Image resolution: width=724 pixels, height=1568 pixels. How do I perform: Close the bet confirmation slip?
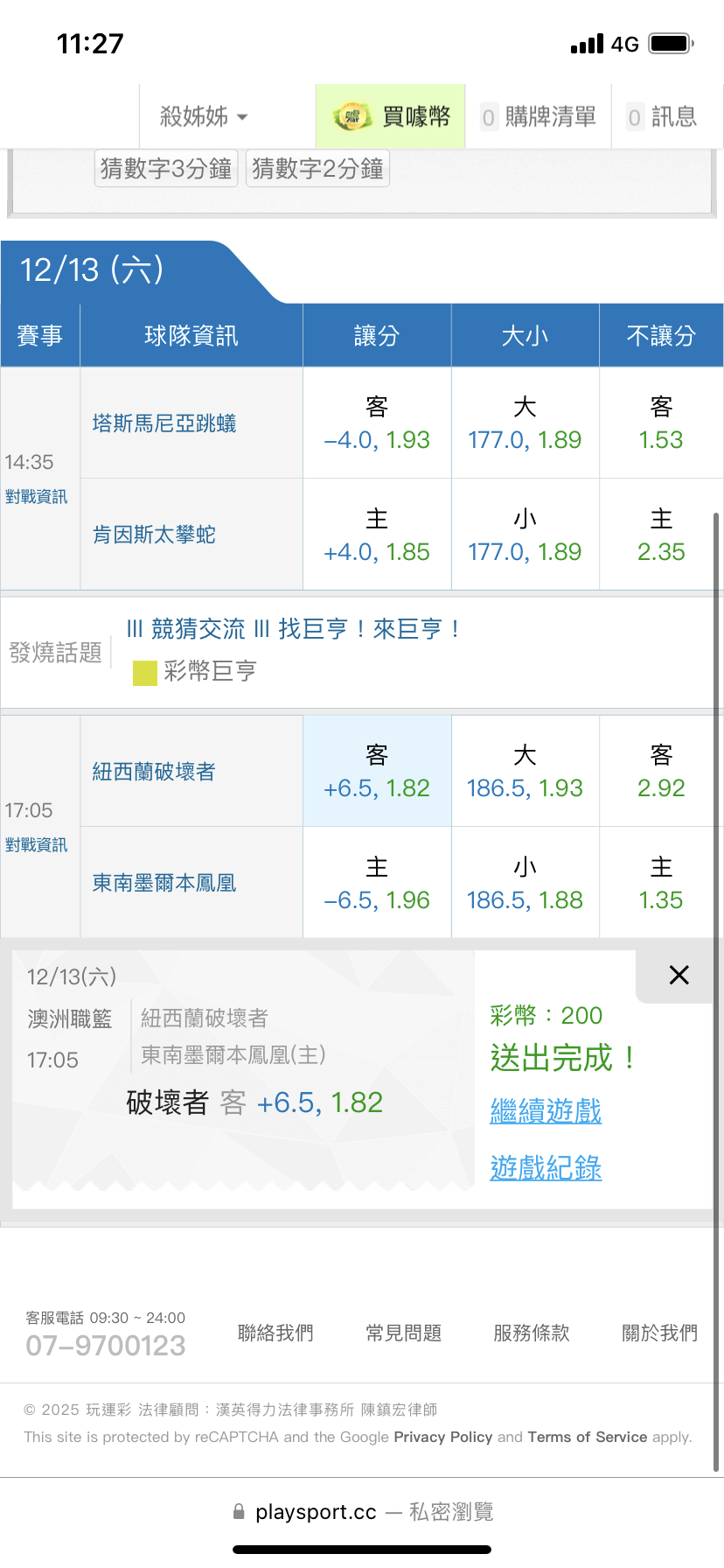[x=679, y=975]
